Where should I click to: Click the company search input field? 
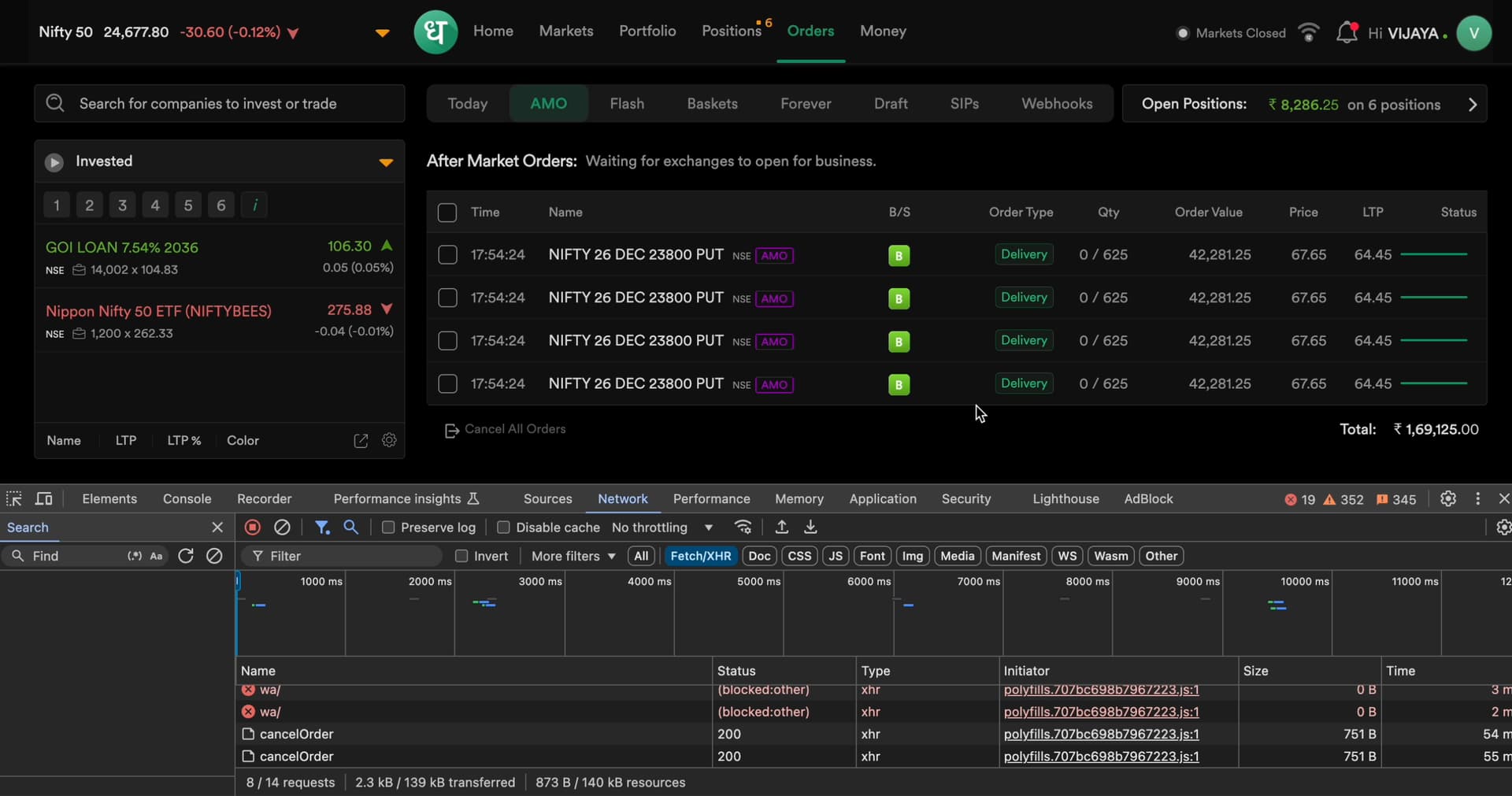[x=219, y=103]
